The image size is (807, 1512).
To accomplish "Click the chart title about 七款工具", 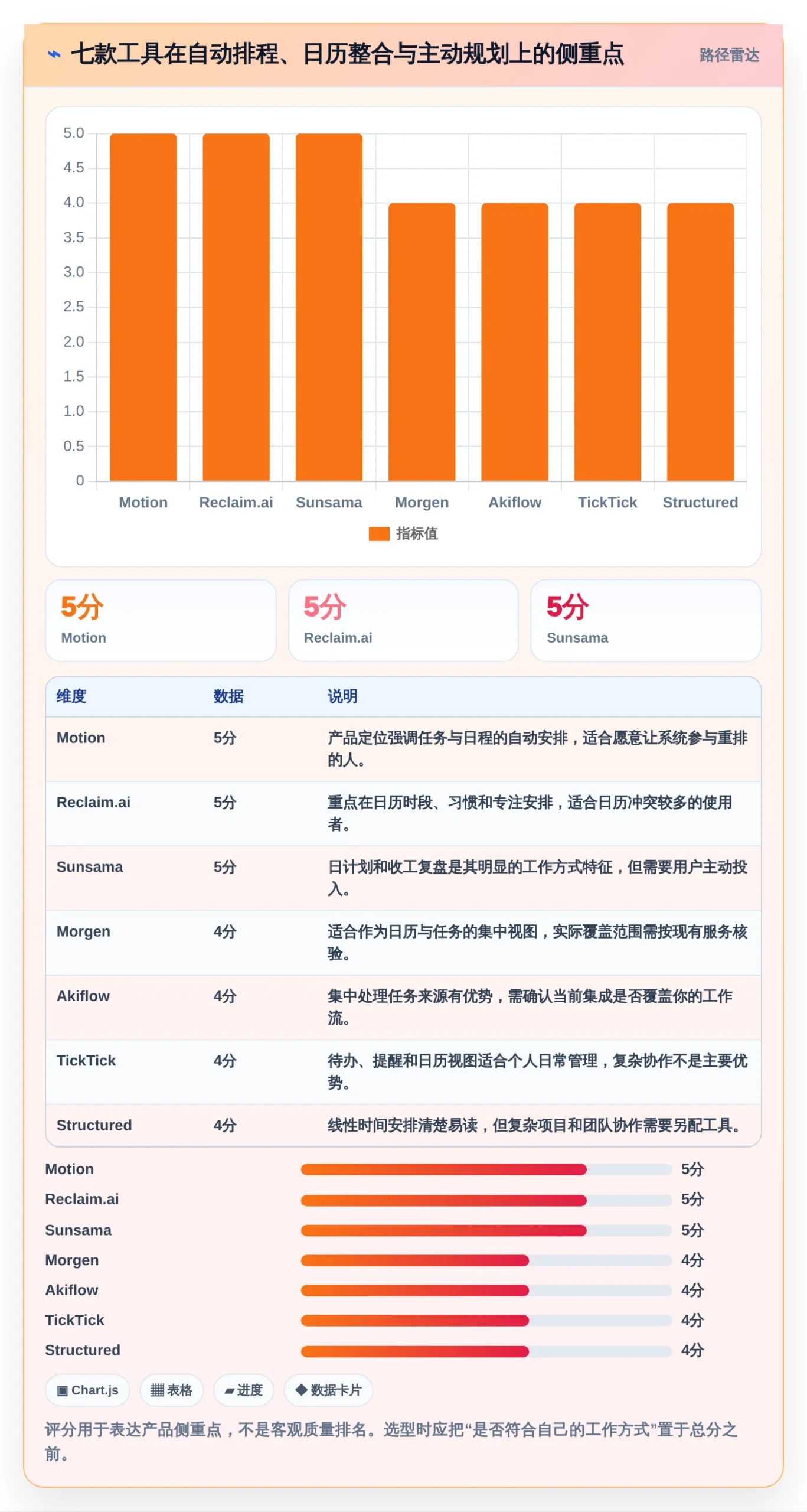I will point(347,54).
